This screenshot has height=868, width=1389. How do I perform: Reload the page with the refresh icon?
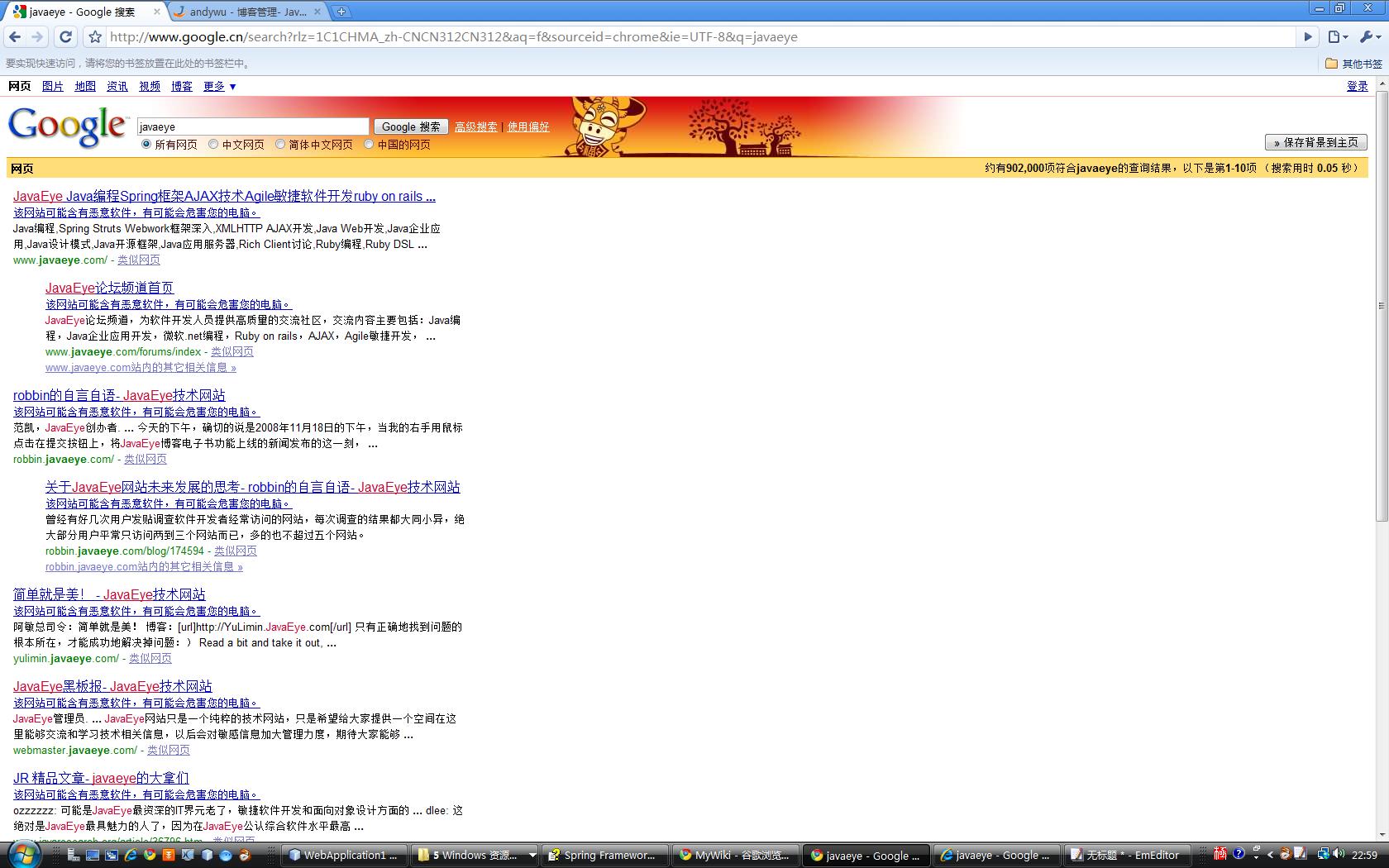66,36
